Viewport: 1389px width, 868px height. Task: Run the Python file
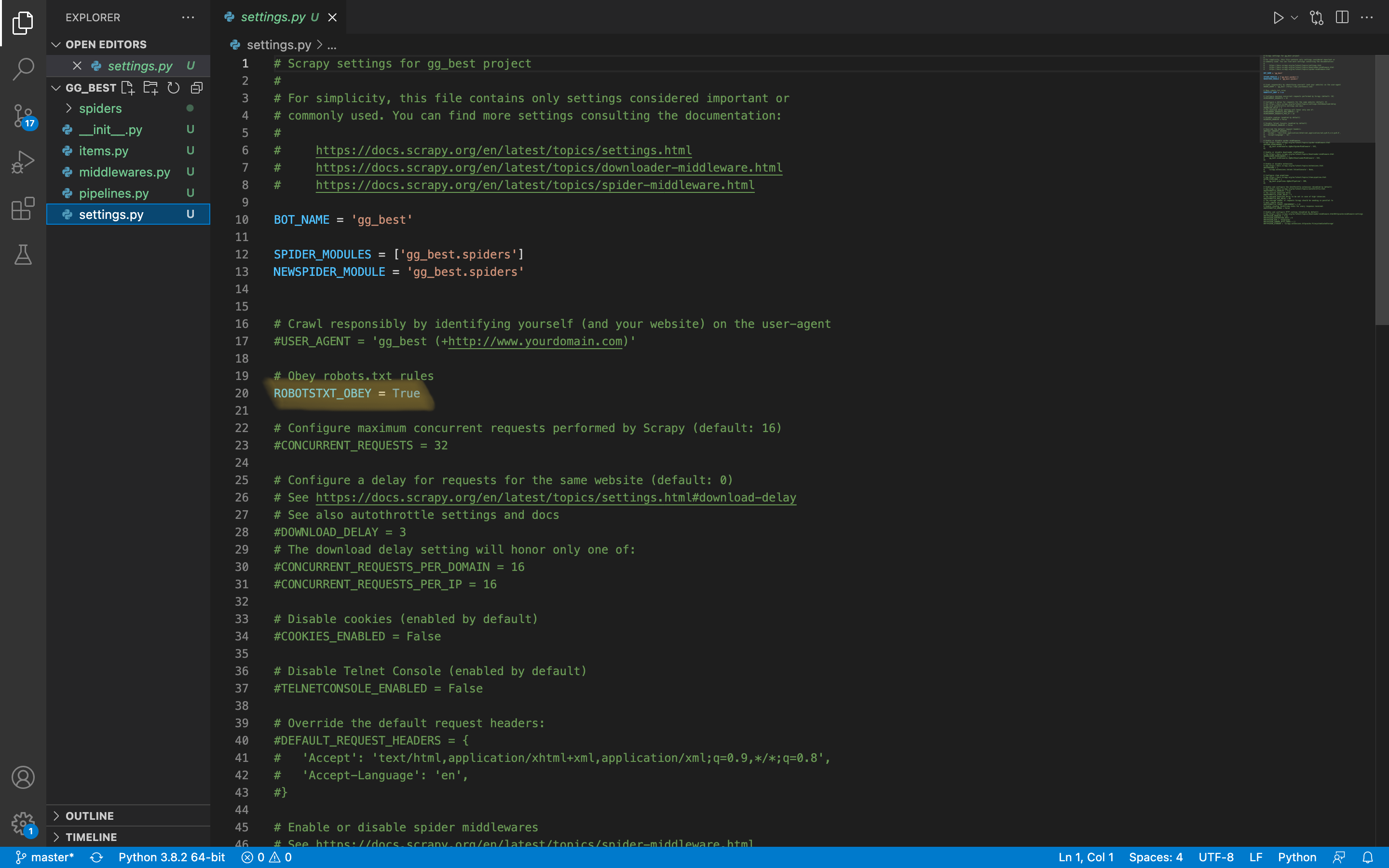(x=1278, y=18)
